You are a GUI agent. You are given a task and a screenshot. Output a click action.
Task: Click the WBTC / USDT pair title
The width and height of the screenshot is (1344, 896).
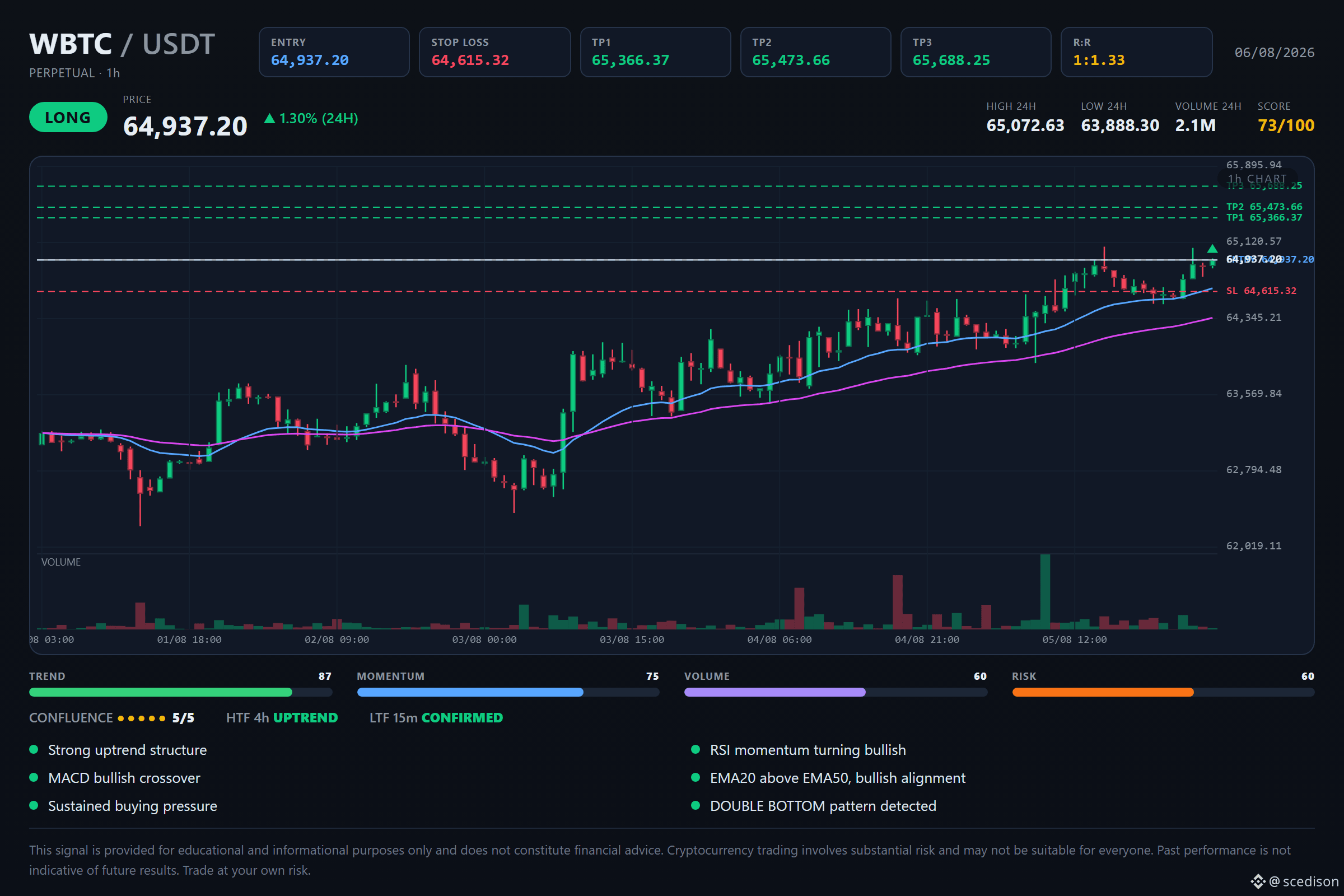pyautogui.click(x=122, y=44)
